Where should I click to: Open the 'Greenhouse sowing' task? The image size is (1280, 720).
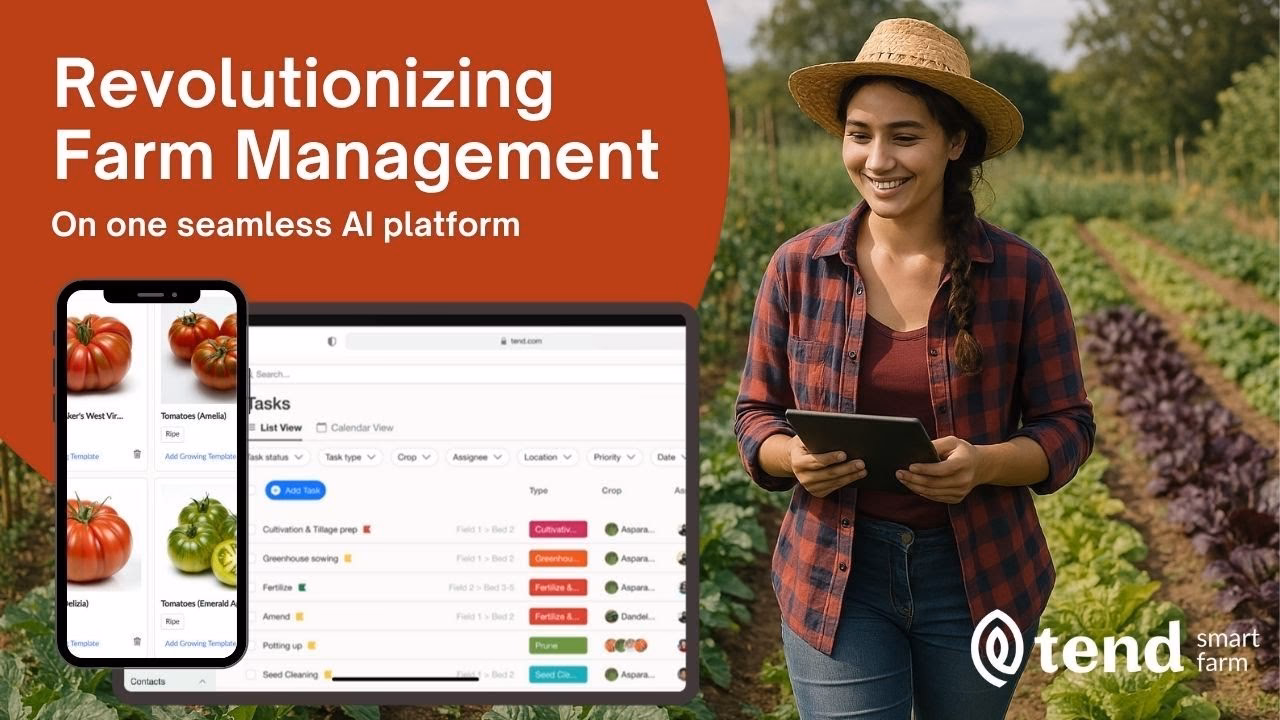(x=300, y=558)
